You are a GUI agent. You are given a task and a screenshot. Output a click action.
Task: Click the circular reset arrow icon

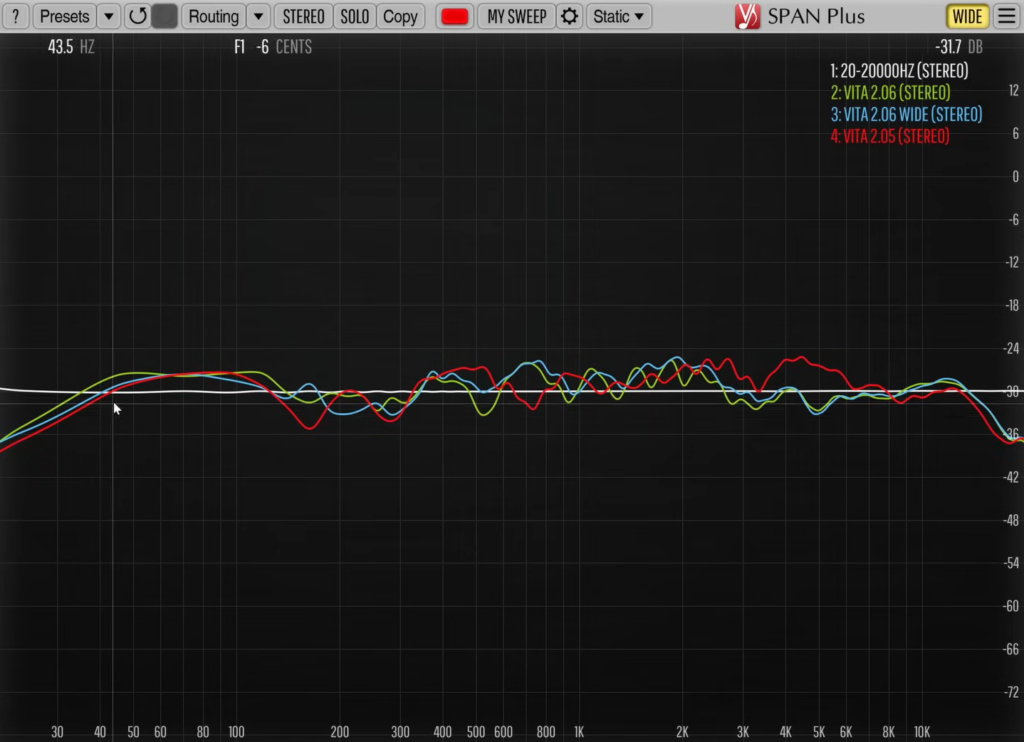(x=137, y=16)
